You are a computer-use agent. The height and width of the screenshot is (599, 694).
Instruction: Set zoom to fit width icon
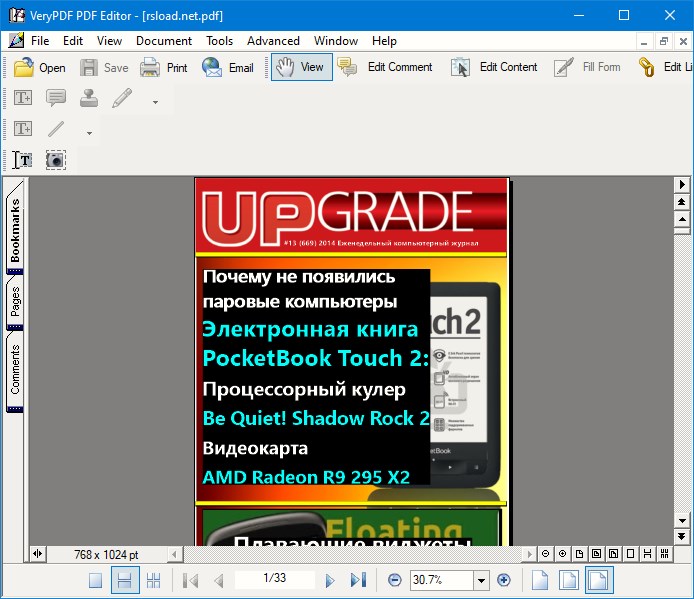pyautogui.click(x=599, y=580)
